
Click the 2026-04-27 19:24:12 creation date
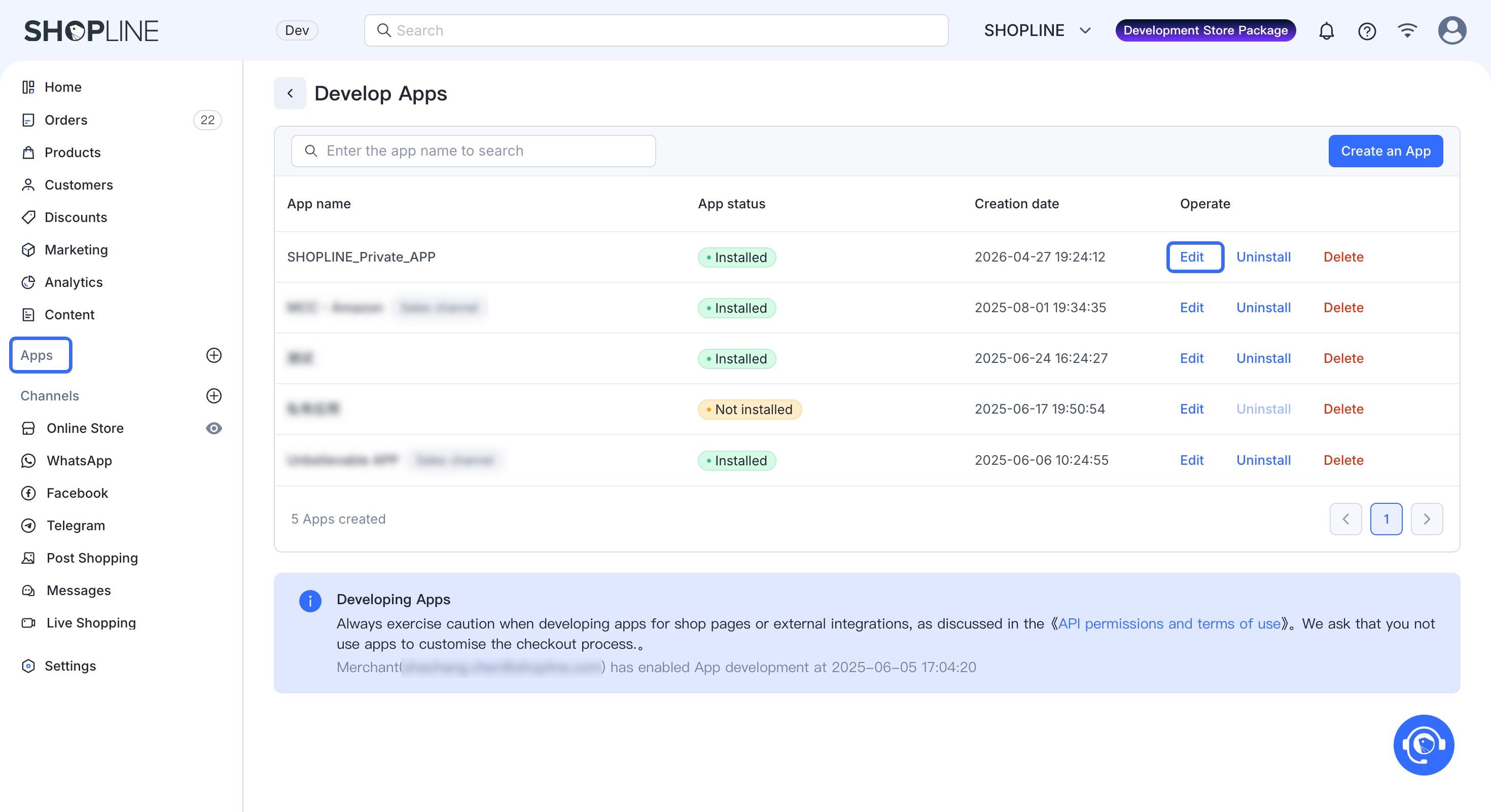tap(1040, 257)
